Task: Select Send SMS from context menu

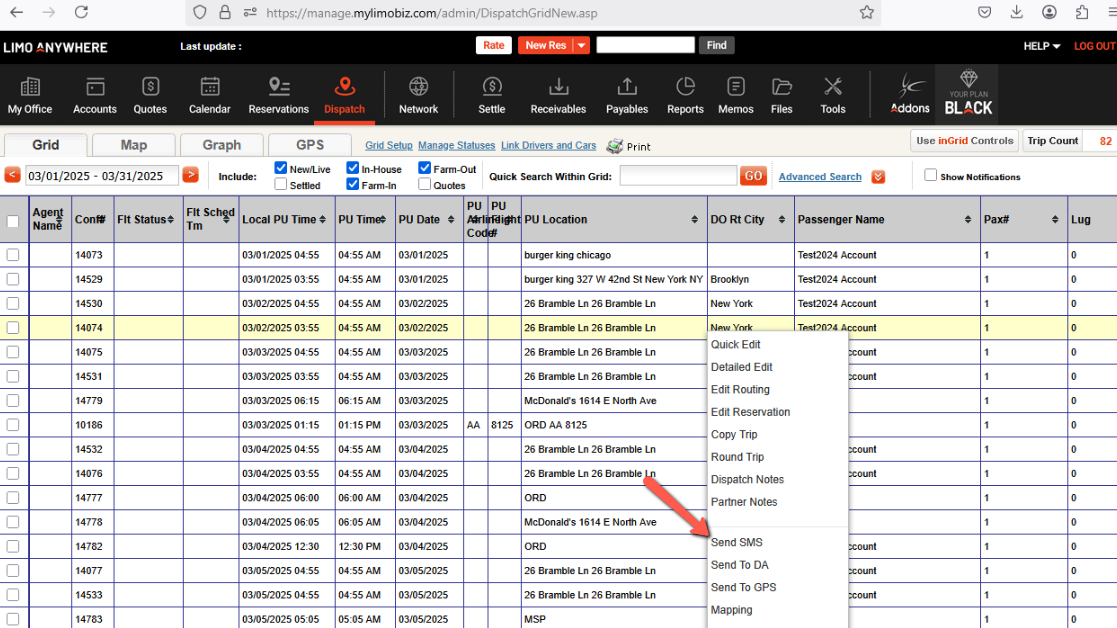Action: pyautogui.click(x=736, y=542)
